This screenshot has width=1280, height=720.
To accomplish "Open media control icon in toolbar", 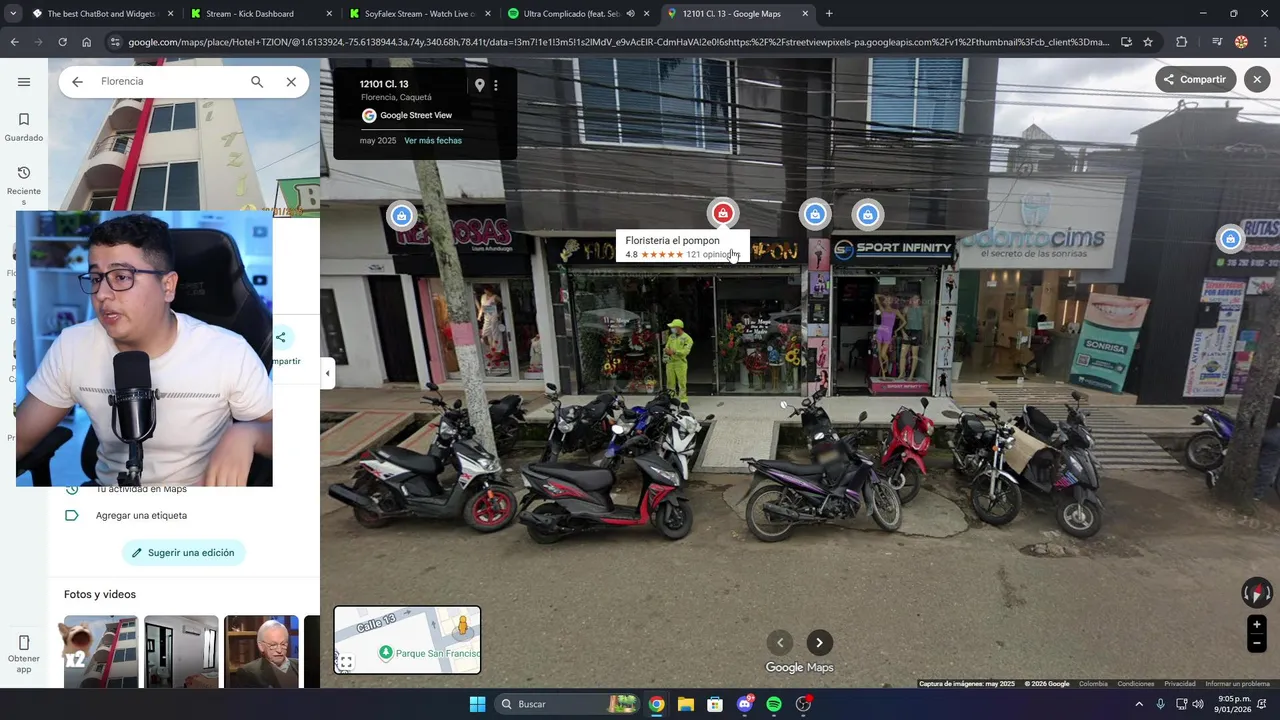I will point(1217,42).
